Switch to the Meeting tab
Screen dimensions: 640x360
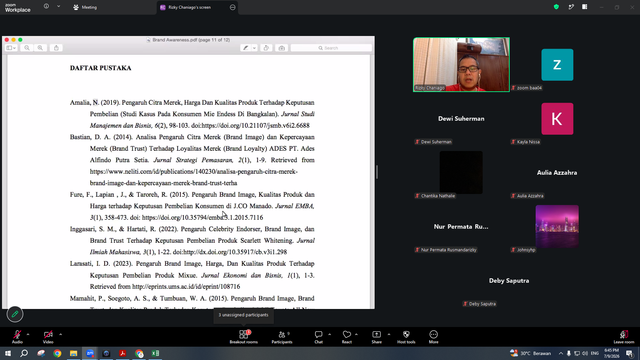85,7
